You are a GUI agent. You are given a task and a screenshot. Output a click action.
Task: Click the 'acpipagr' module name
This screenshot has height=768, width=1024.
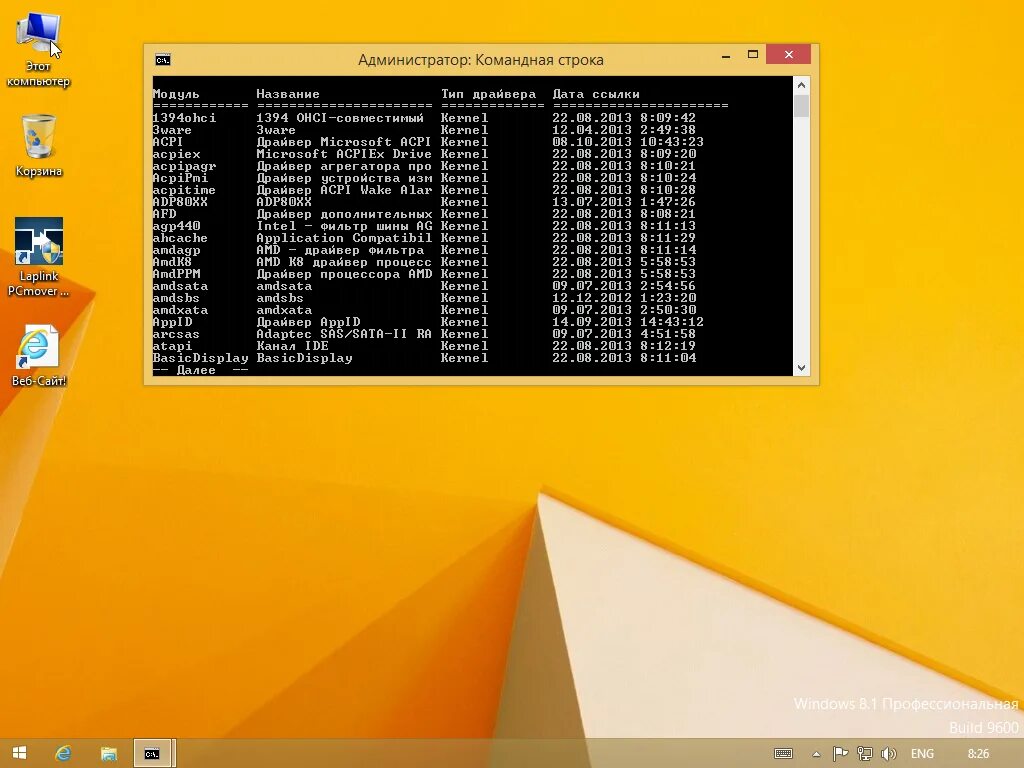184,166
